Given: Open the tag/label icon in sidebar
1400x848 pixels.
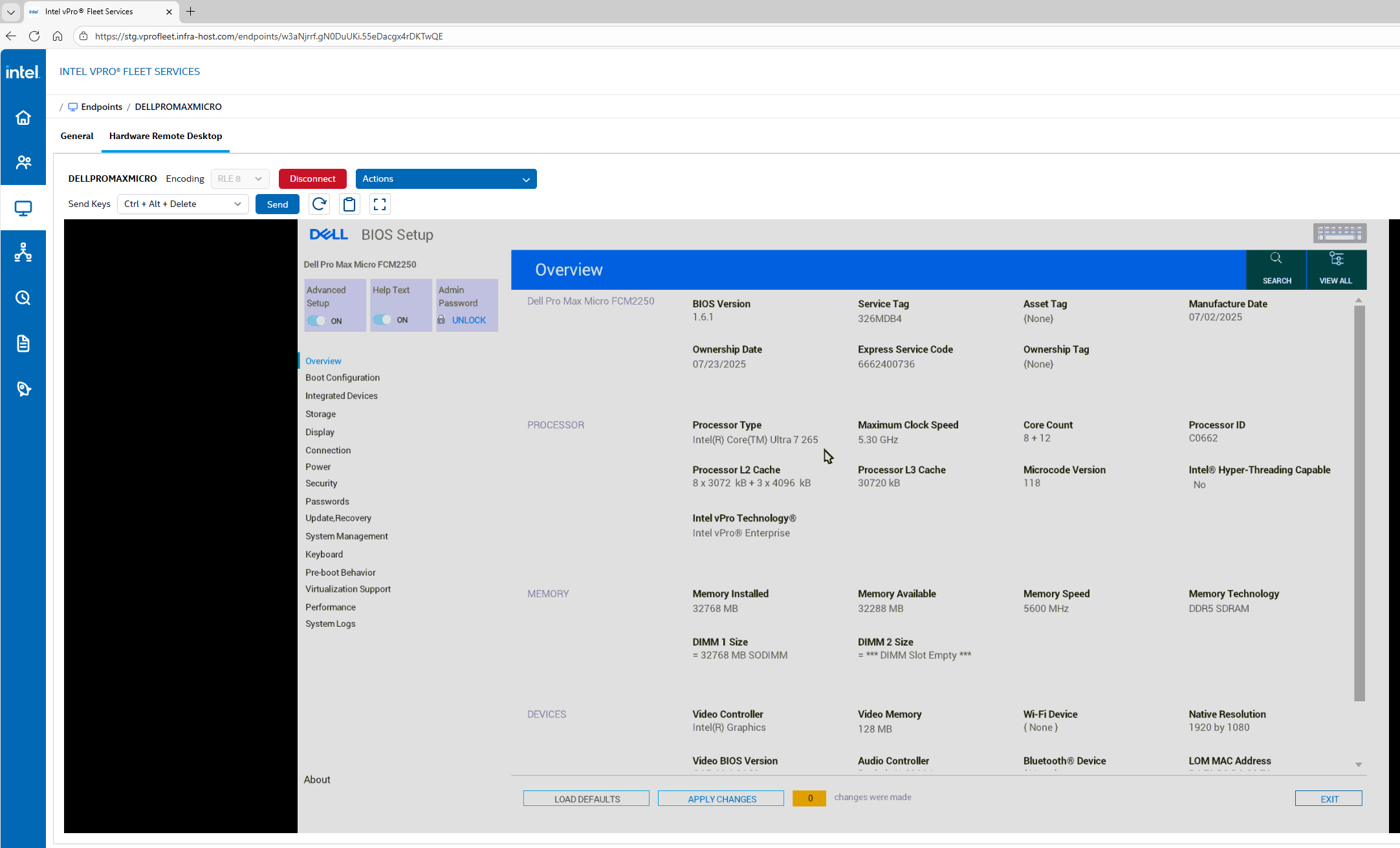Looking at the screenshot, I should tap(23, 389).
